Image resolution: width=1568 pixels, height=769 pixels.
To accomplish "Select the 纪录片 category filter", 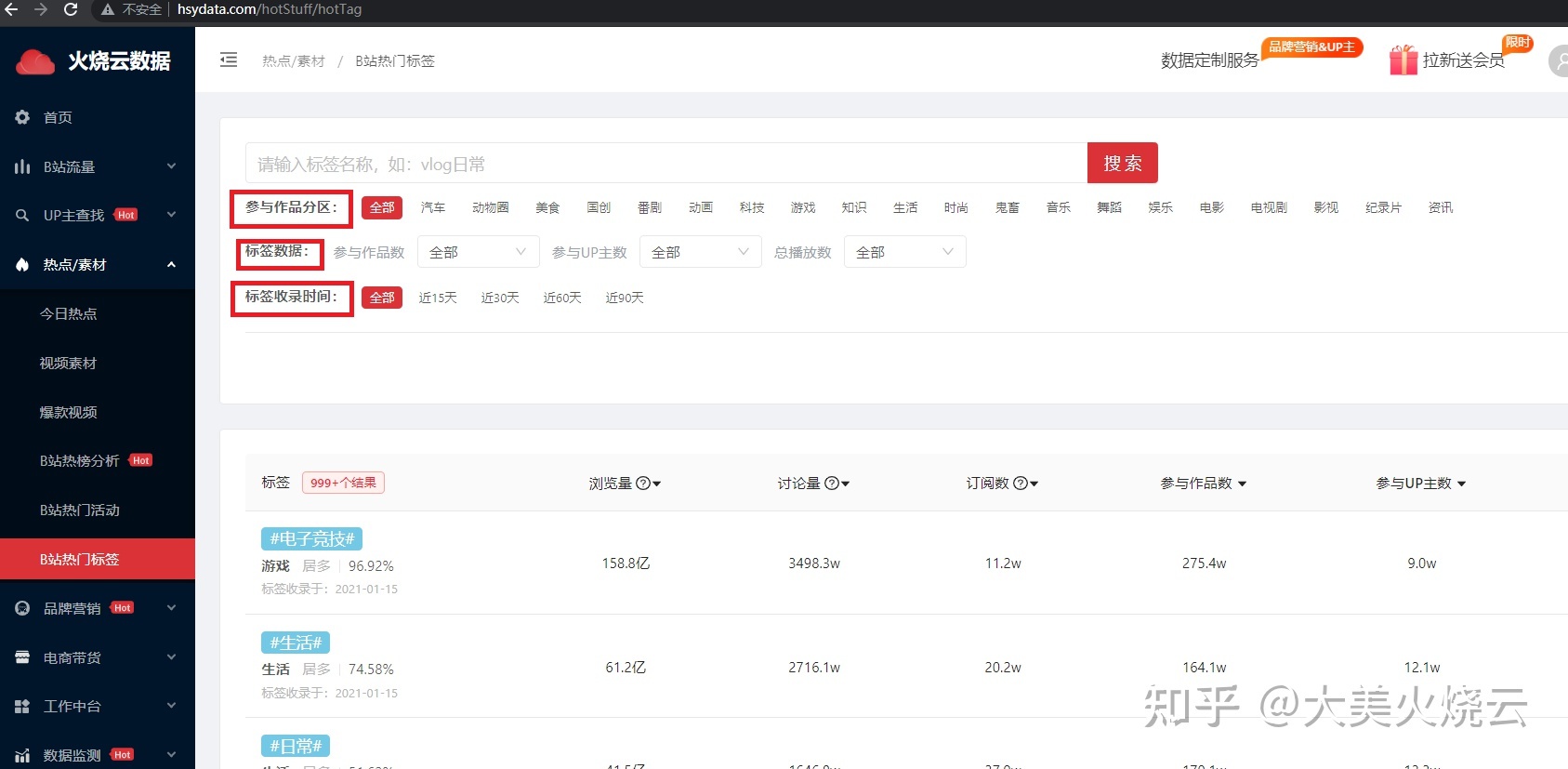I will click(1383, 207).
